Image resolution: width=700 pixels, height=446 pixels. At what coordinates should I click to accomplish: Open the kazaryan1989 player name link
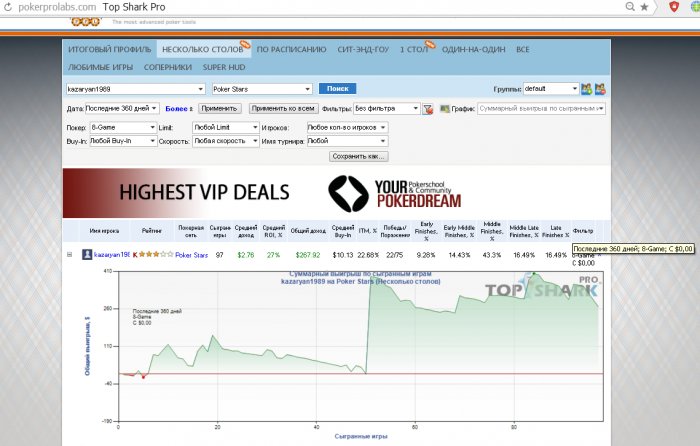(112, 255)
